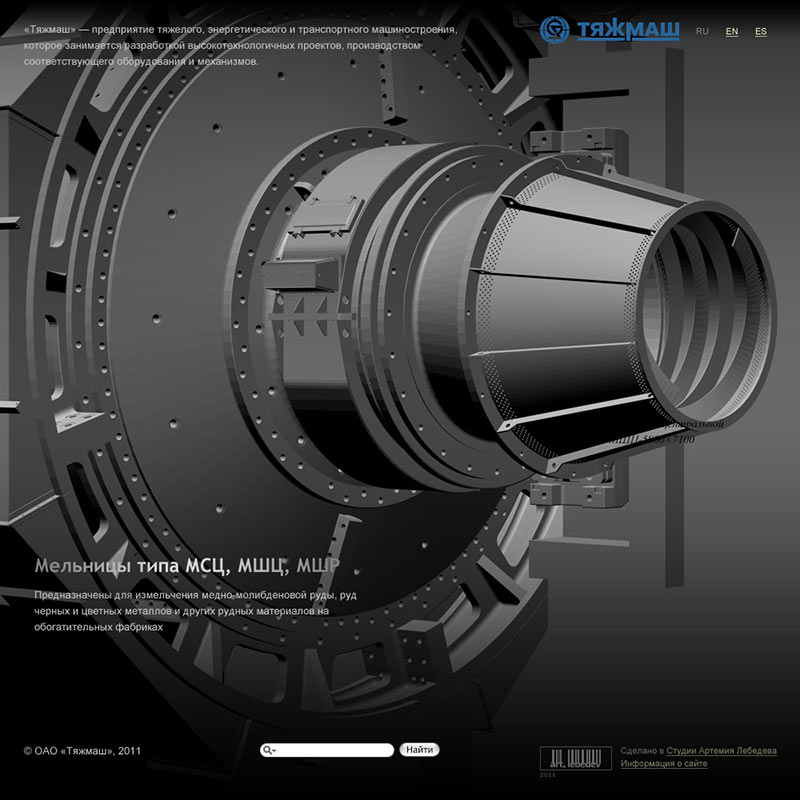
Task: Switch site language to EN
Action: coord(732,32)
